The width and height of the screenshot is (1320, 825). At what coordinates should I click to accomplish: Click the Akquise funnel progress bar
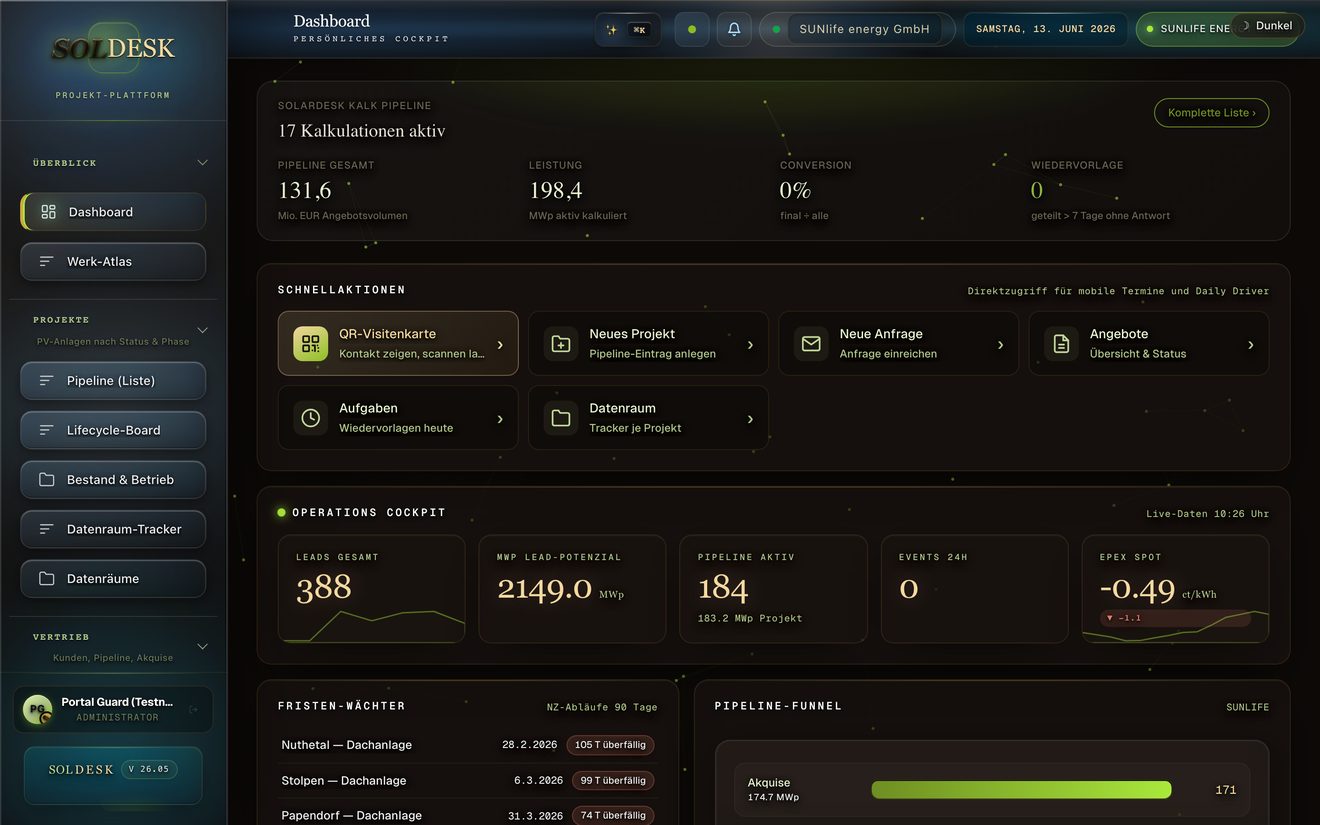click(x=1021, y=790)
